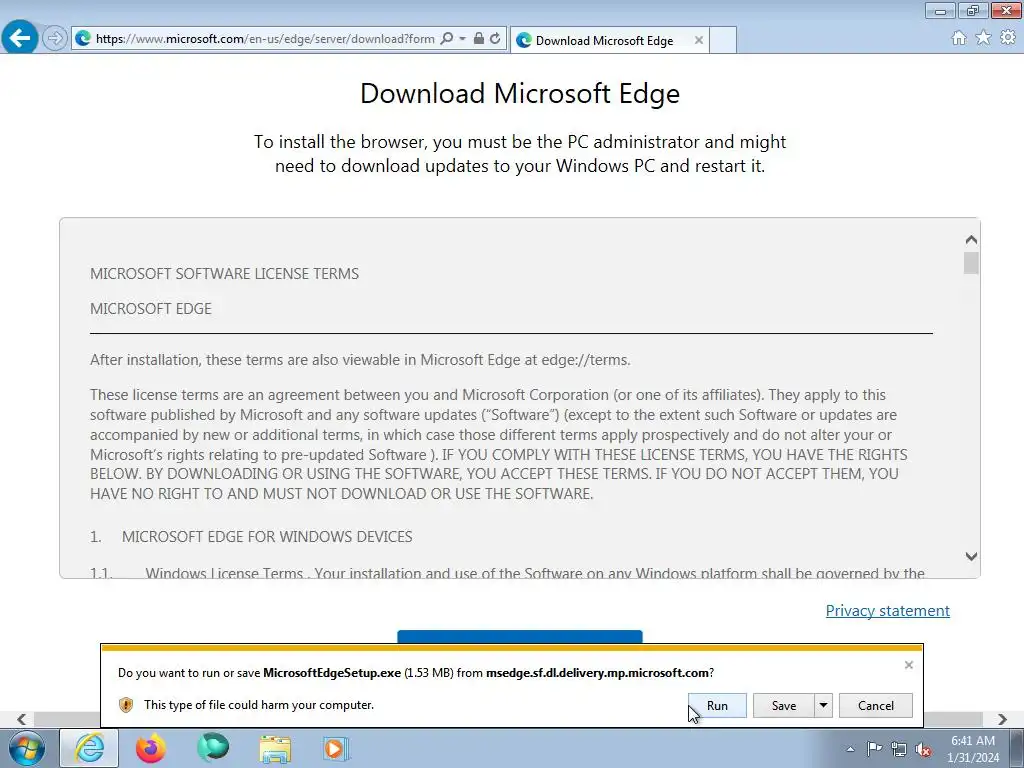Click the MICROSOFT SOFTWARE LICENSE TERMS heading
This screenshot has width=1024, height=768.
(225, 274)
